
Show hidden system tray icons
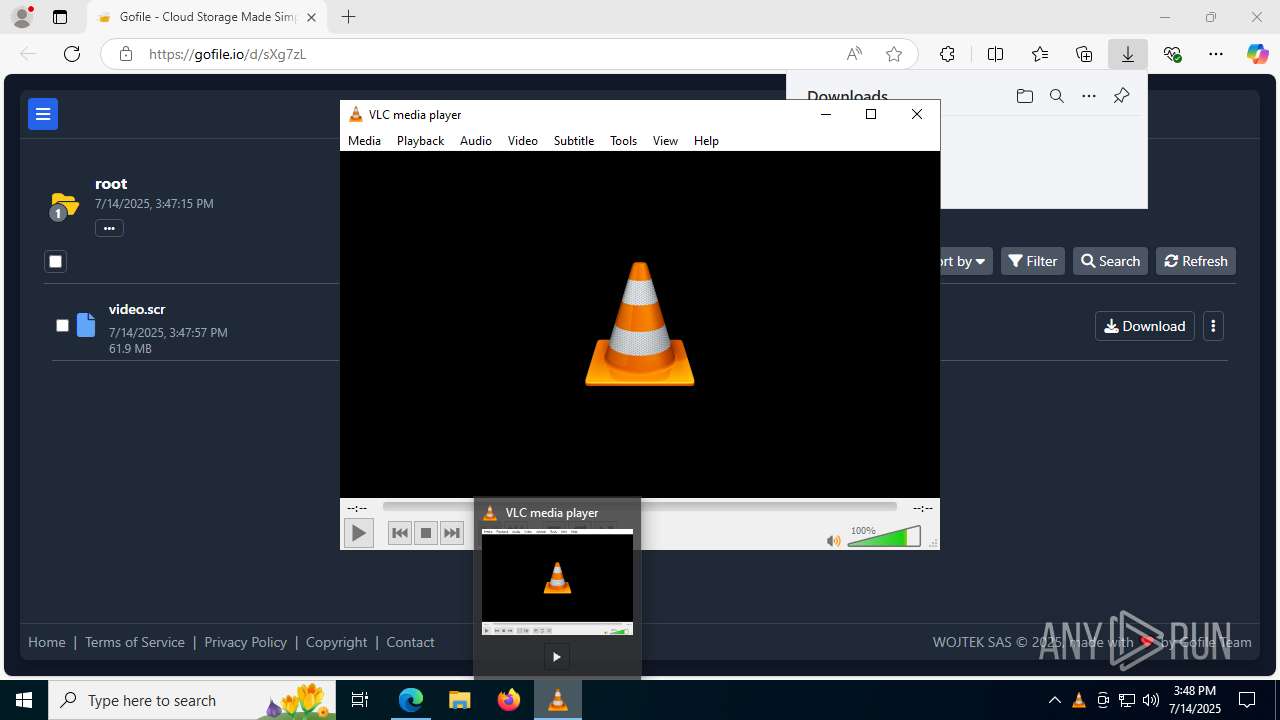point(1055,700)
